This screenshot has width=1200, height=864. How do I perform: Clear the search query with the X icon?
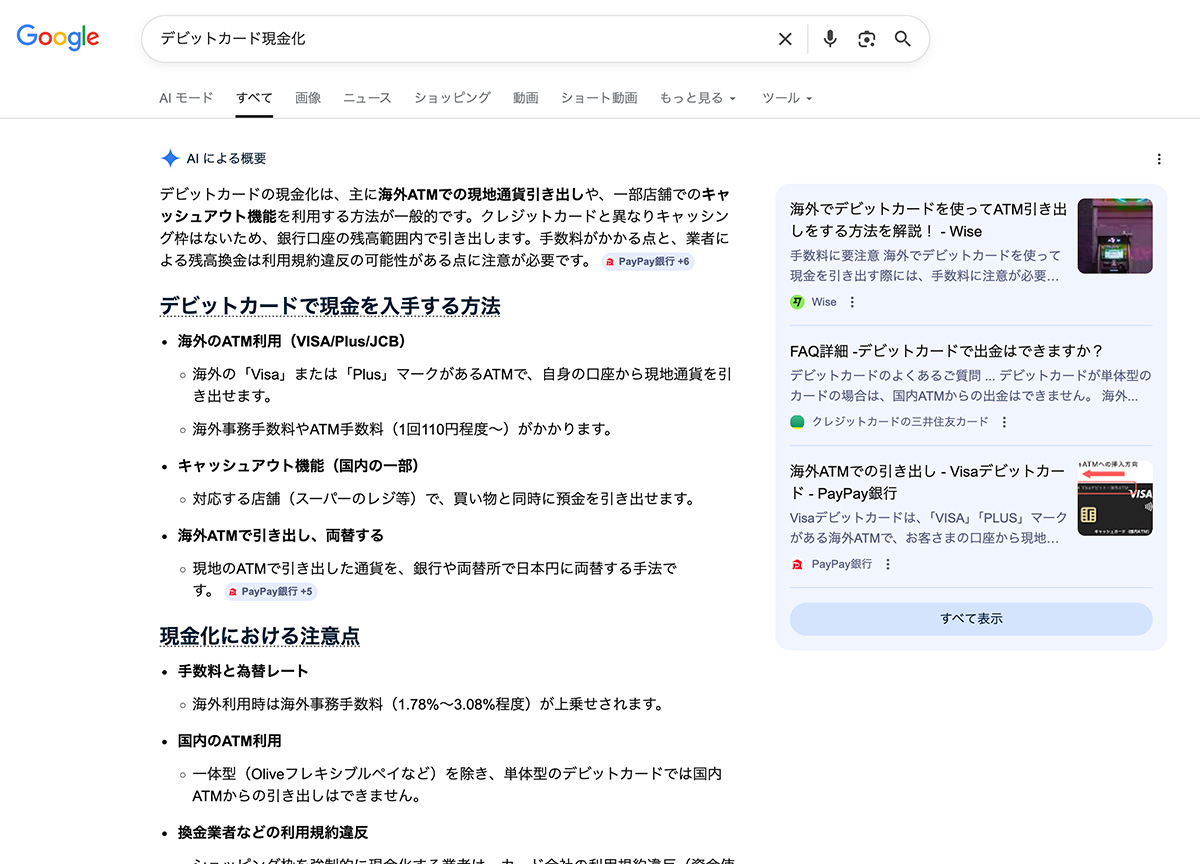785,38
